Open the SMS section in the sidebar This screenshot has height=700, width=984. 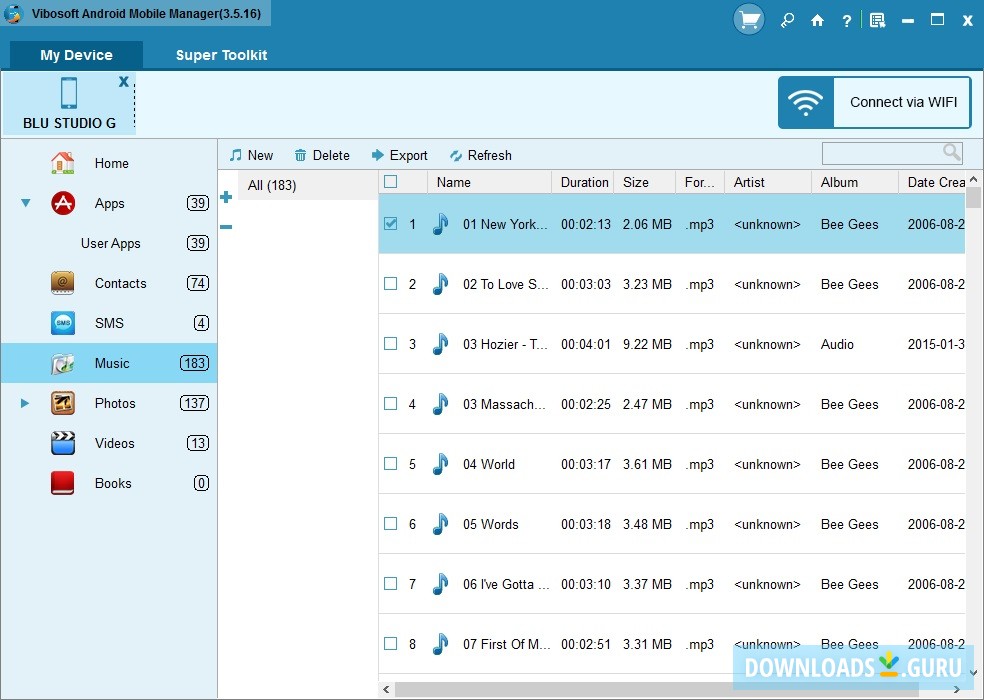point(110,323)
